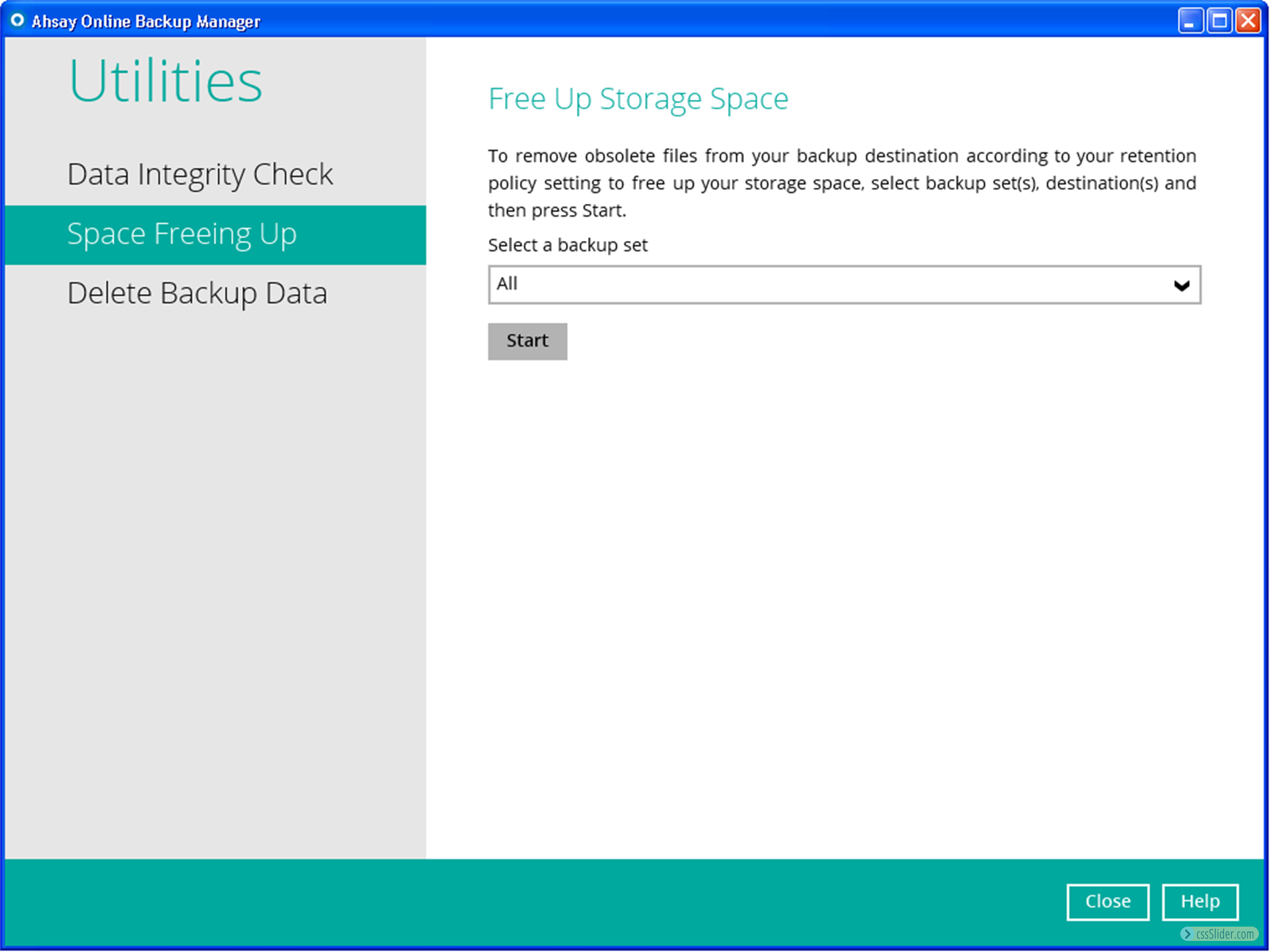The image size is (1270, 952).
Task: Click the retention policy description paragraph
Action: (x=841, y=183)
